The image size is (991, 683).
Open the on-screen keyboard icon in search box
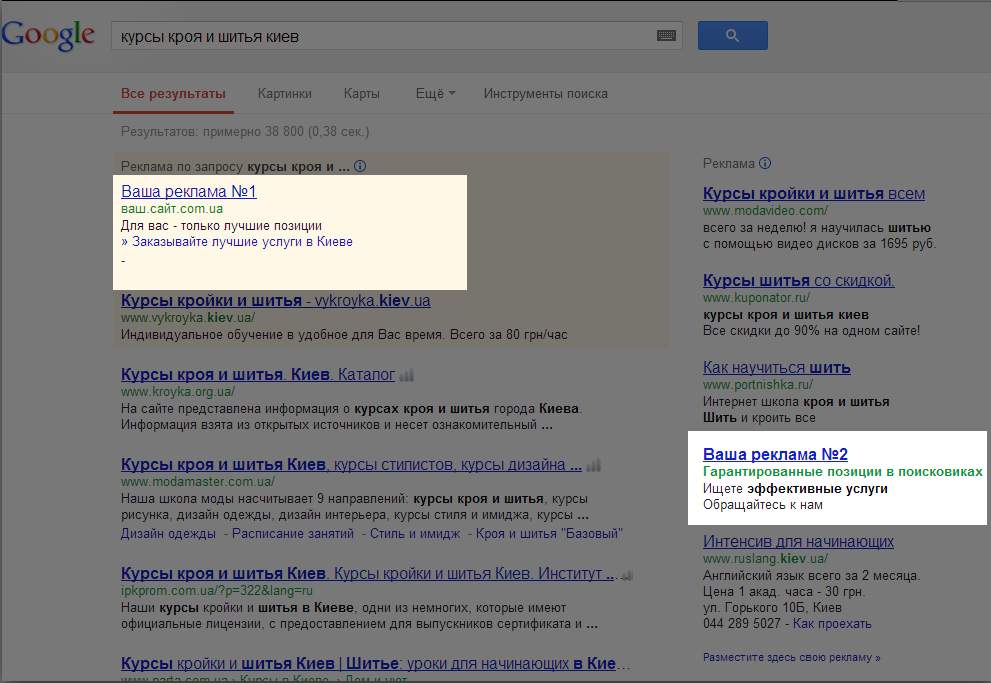(666, 36)
